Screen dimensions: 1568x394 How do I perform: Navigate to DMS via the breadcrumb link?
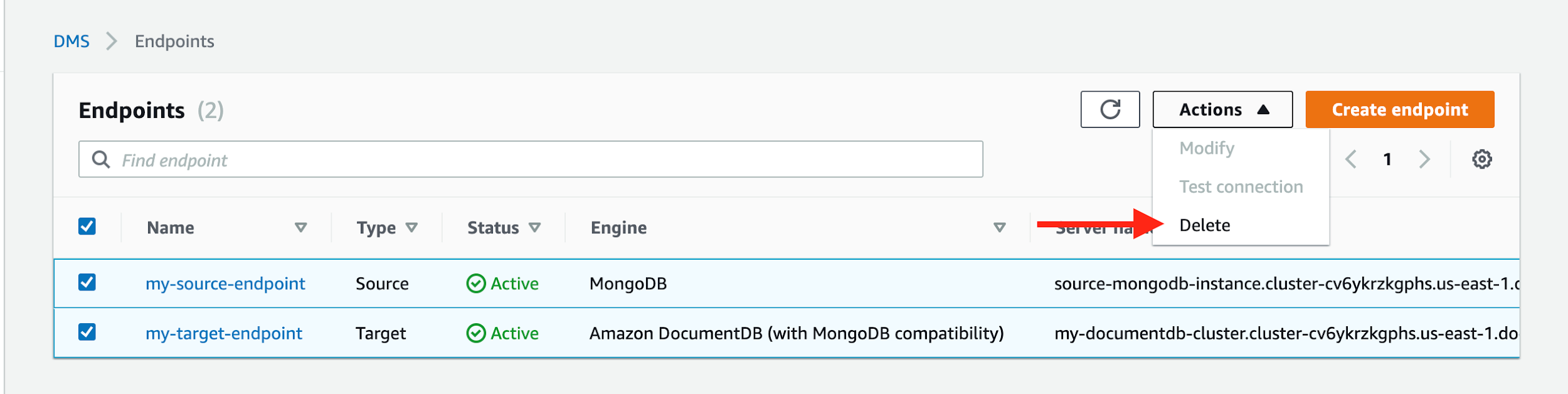pyautogui.click(x=71, y=41)
